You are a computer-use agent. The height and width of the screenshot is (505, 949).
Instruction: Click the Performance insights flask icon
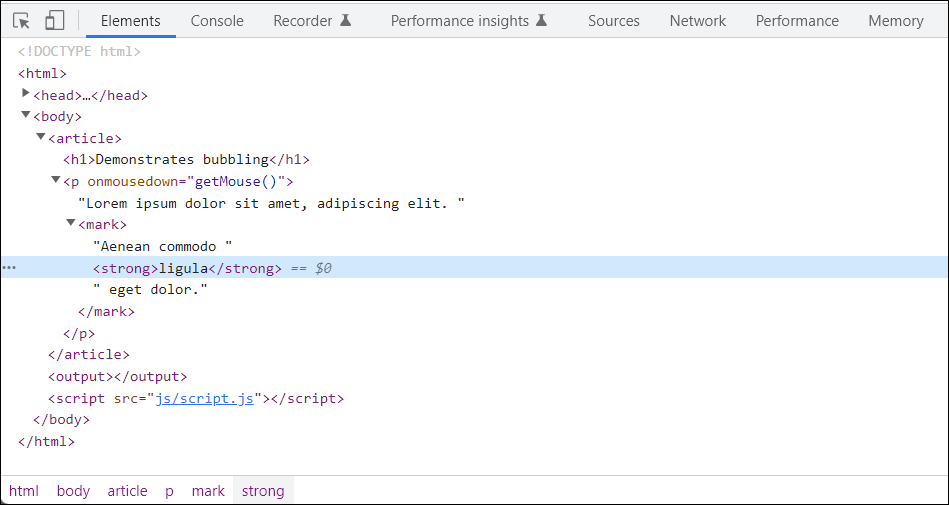542,21
